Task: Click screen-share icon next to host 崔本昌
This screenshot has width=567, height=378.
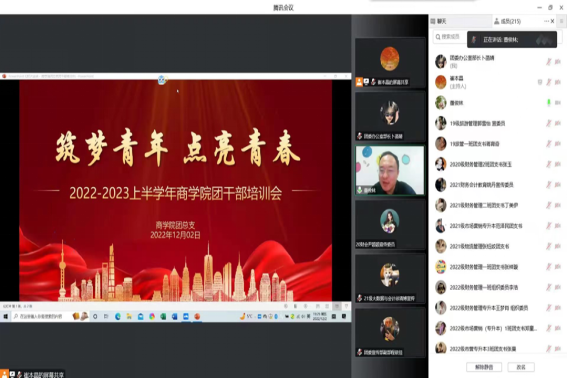Action: point(540,82)
